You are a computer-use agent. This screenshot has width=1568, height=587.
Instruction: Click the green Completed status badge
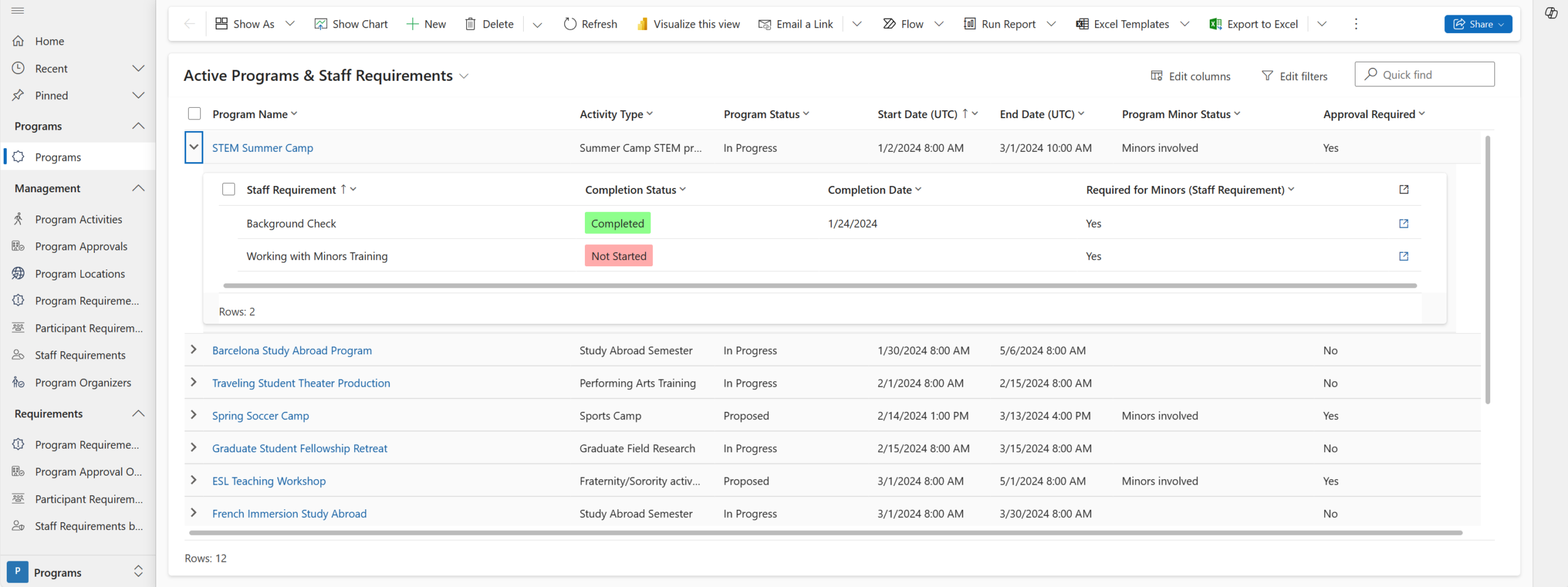617,223
